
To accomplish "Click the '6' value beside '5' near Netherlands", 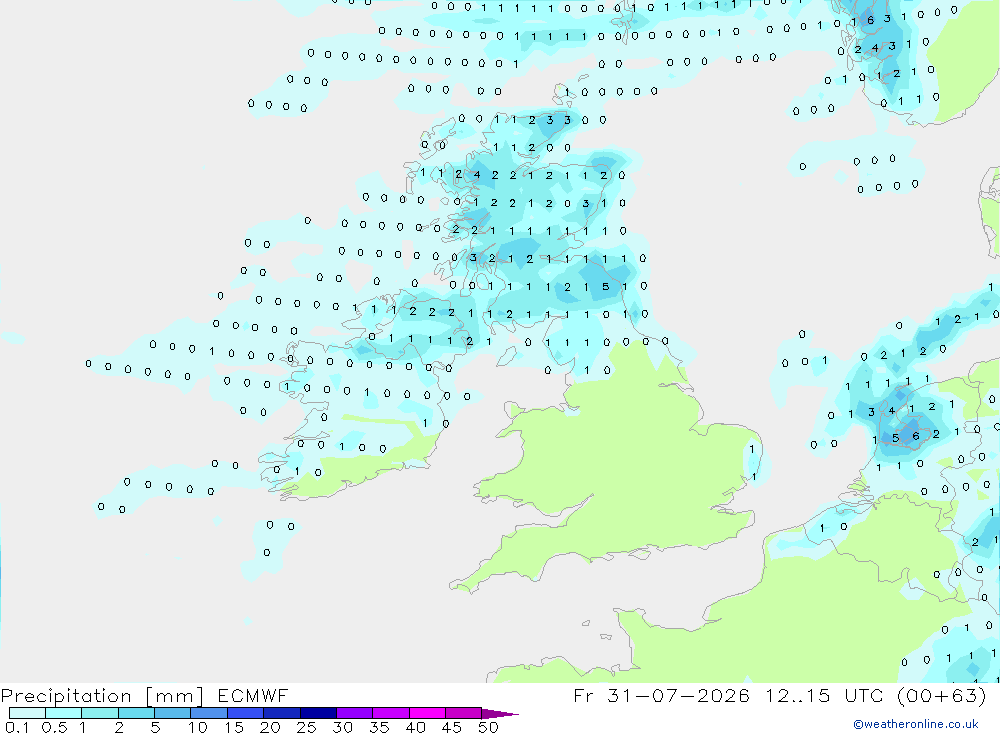I will tap(916, 436).
